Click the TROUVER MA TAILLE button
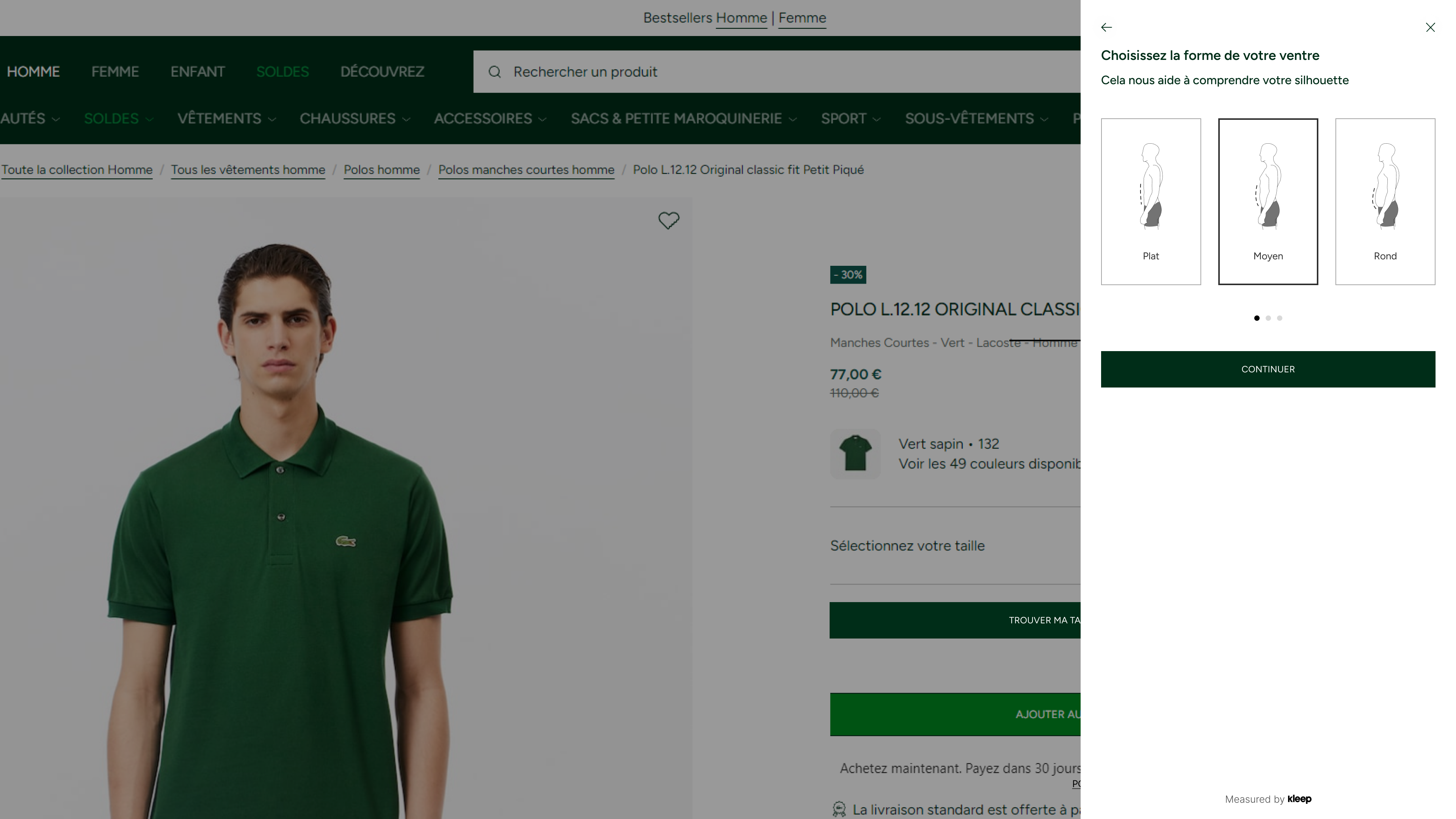This screenshot has height=819, width=1456. pyautogui.click(x=955, y=620)
